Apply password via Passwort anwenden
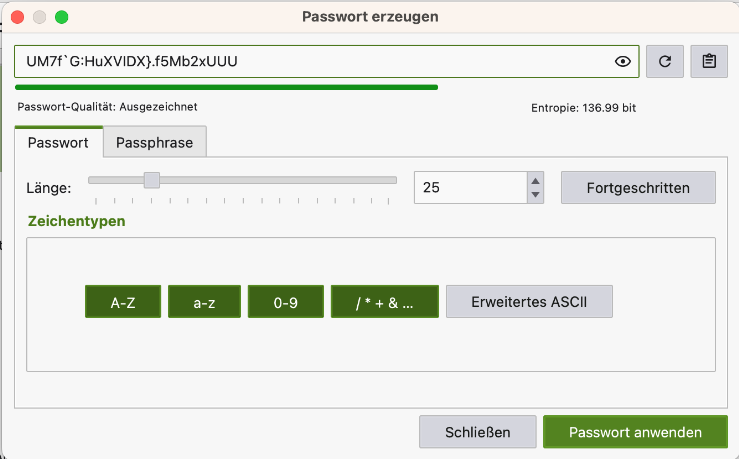Screen dimensions: 739x459 635,432
